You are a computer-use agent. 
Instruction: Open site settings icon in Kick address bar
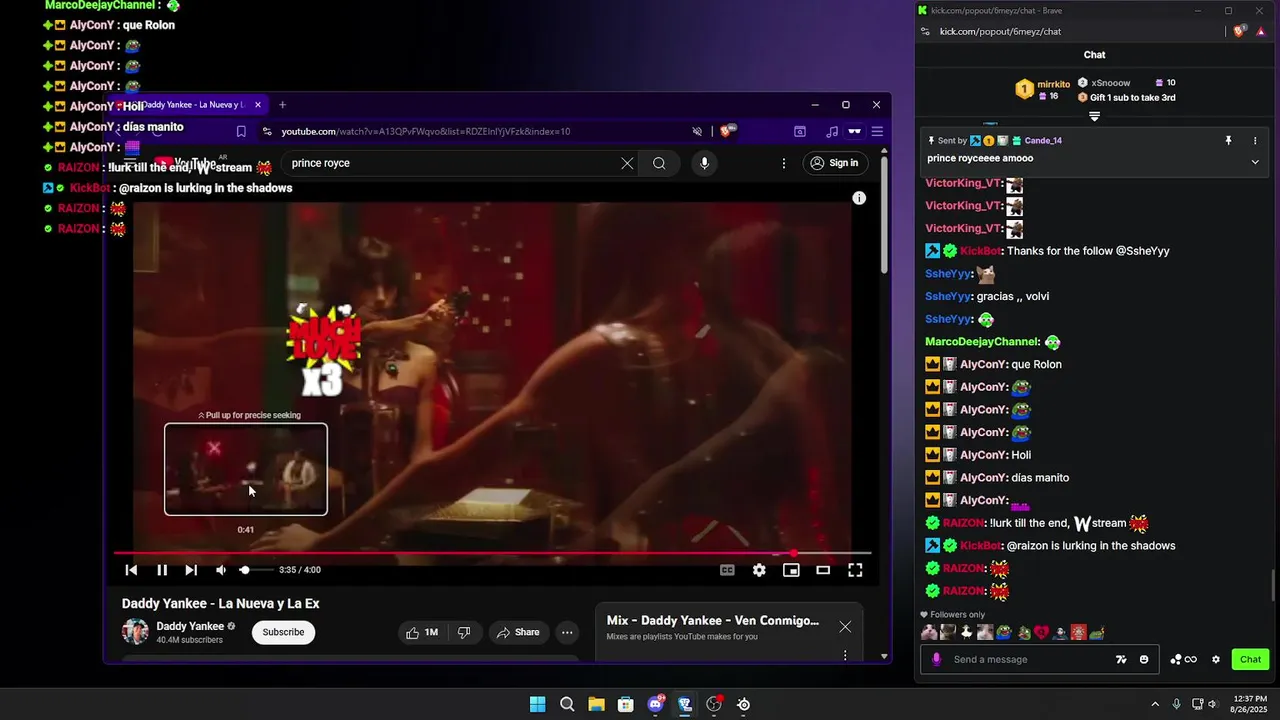[926, 31]
